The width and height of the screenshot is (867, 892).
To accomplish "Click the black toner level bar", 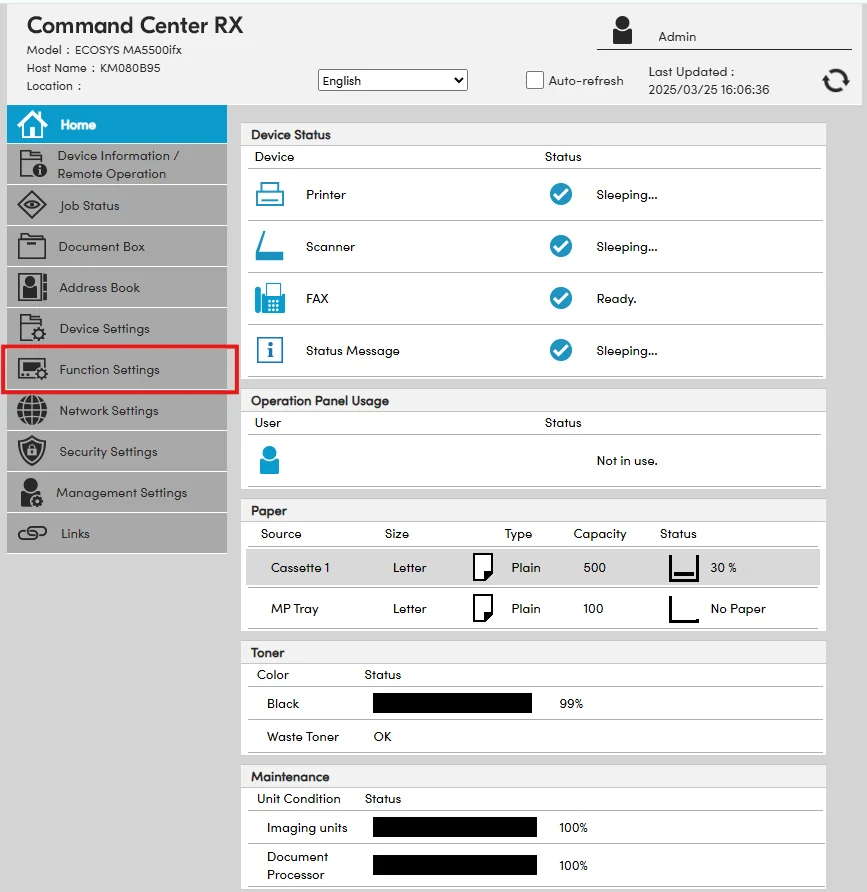I will 452,704.
